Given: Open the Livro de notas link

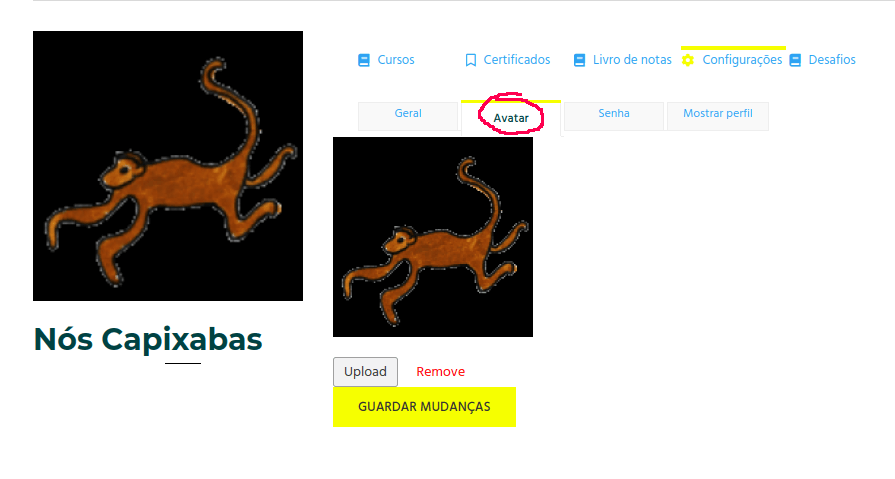Looking at the screenshot, I should pos(632,60).
